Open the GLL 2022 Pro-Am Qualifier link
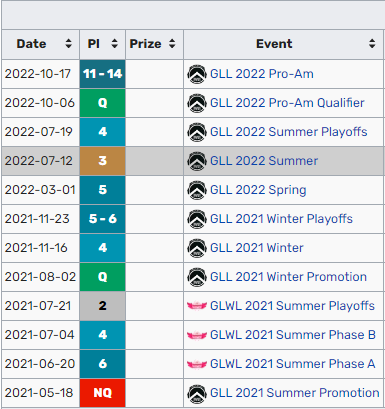The height and width of the screenshot is (409, 385). click(287, 103)
